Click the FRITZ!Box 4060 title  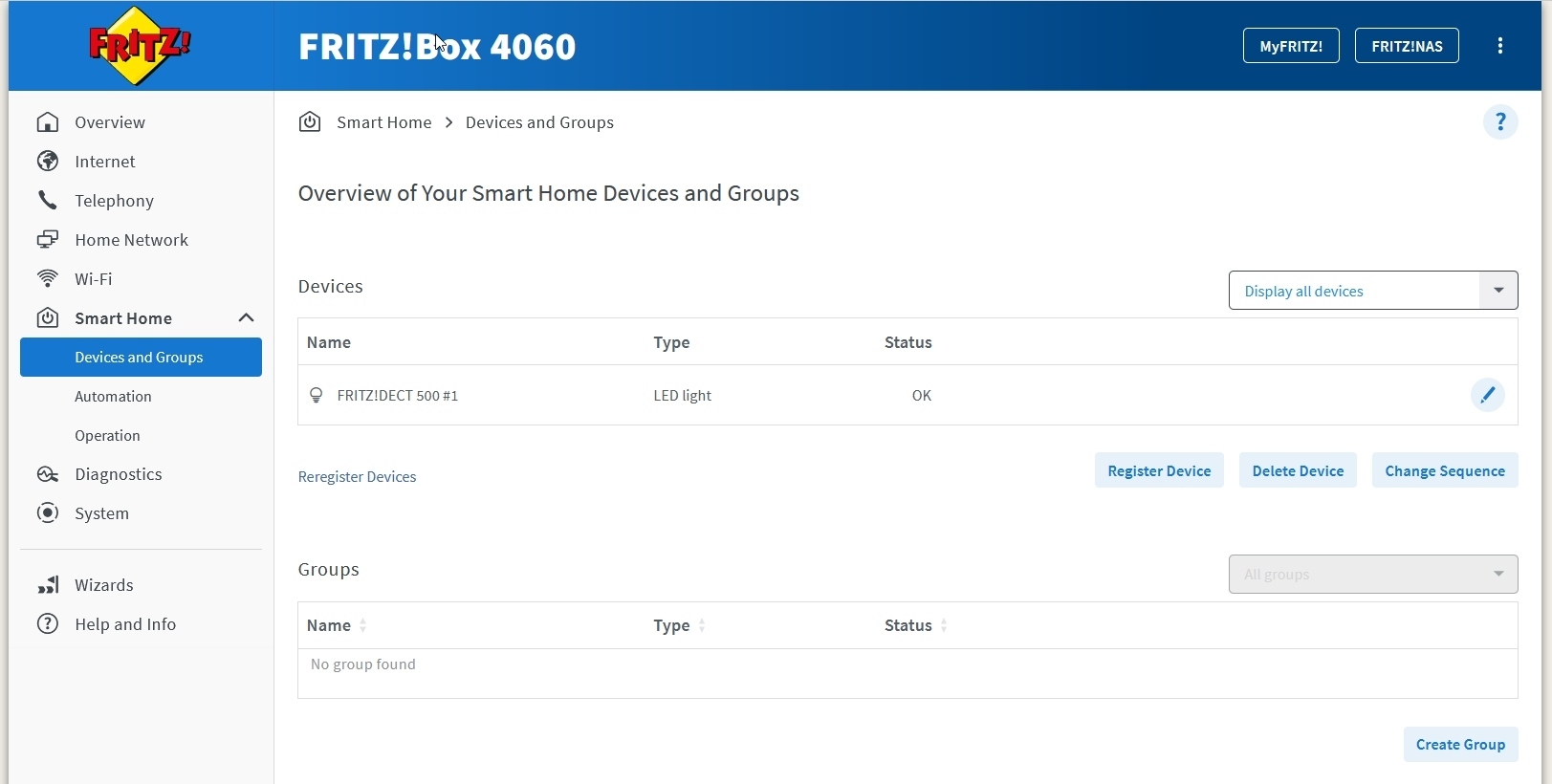(x=437, y=47)
